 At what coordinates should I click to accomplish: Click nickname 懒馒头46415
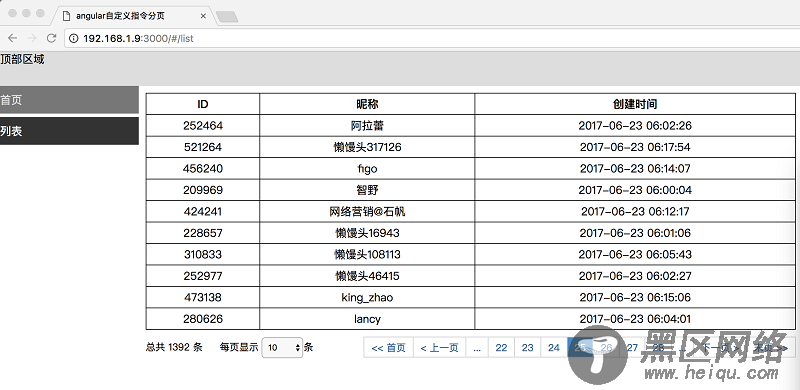point(367,276)
